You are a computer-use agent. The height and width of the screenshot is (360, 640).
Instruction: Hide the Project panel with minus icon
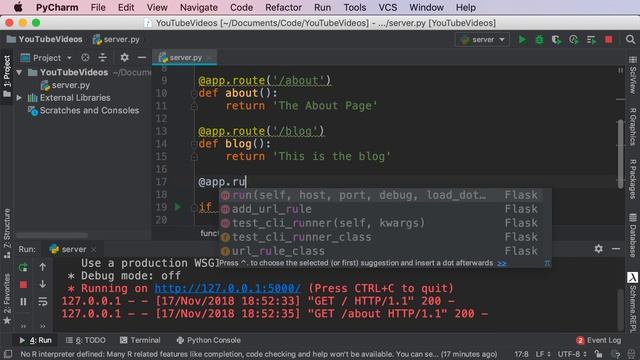pos(142,58)
